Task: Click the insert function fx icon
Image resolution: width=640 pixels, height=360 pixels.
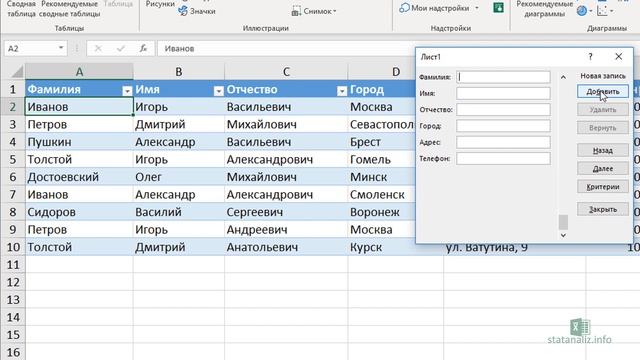Action: tap(143, 49)
